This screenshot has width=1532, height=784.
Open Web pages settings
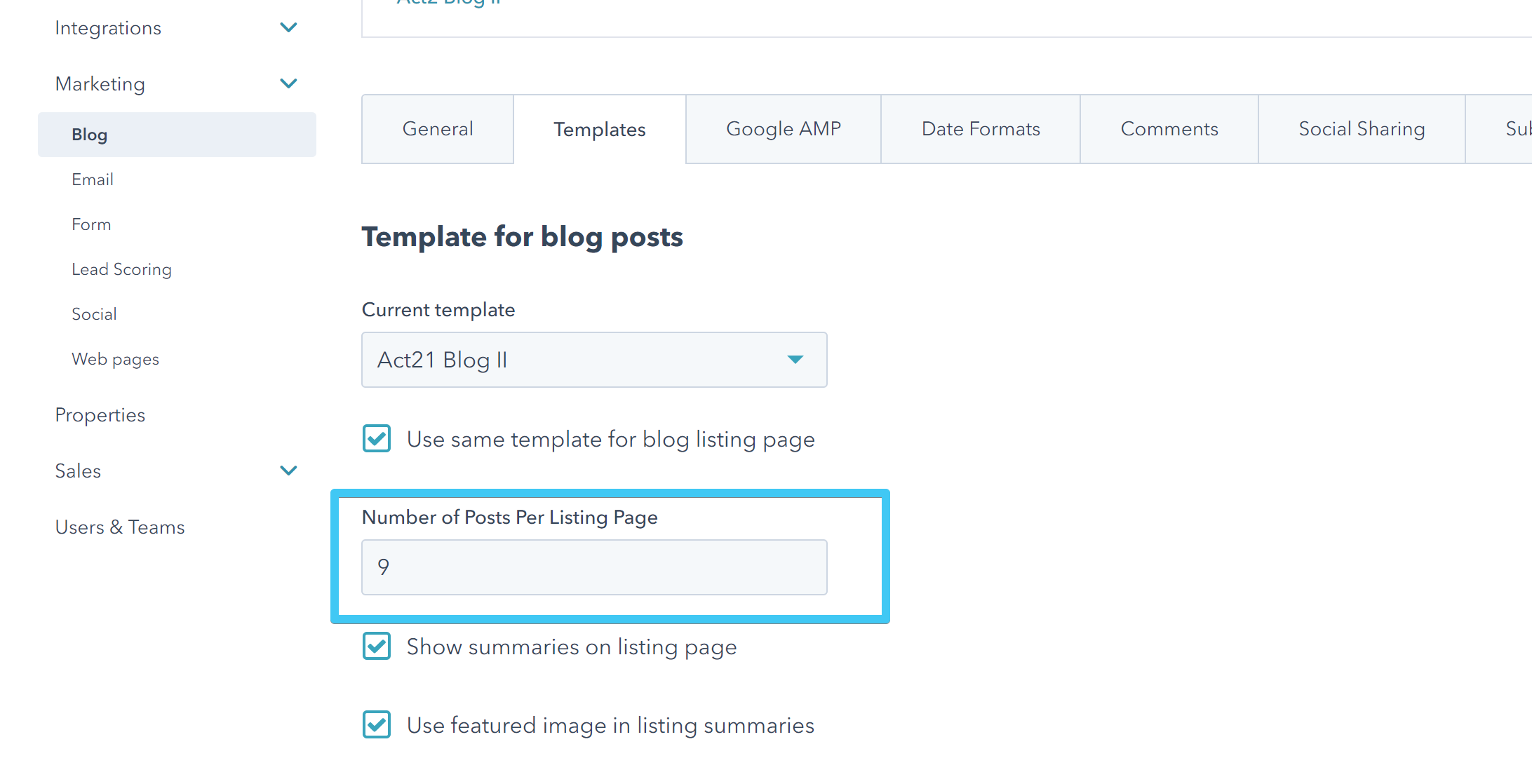[x=115, y=358]
